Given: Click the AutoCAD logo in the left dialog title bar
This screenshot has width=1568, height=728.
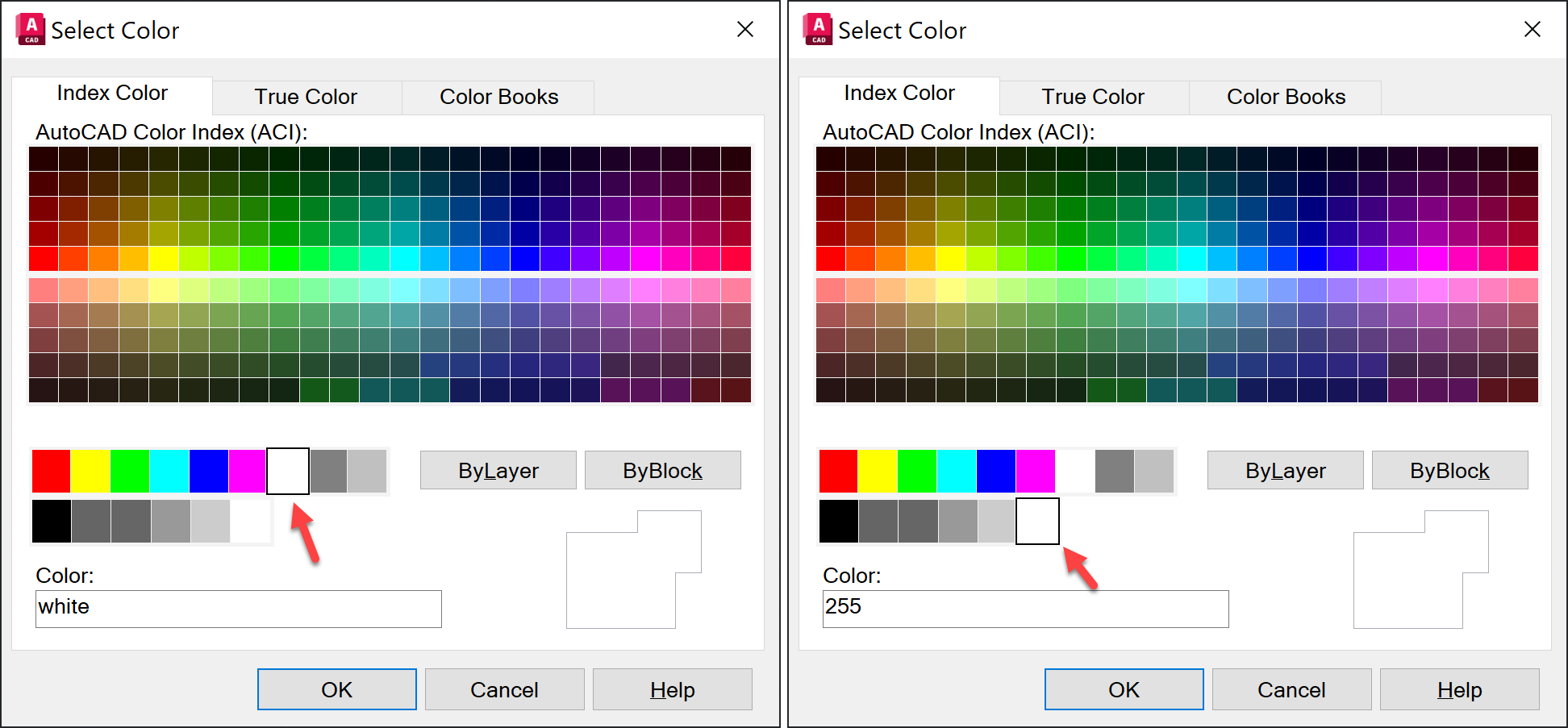Looking at the screenshot, I should (30, 28).
